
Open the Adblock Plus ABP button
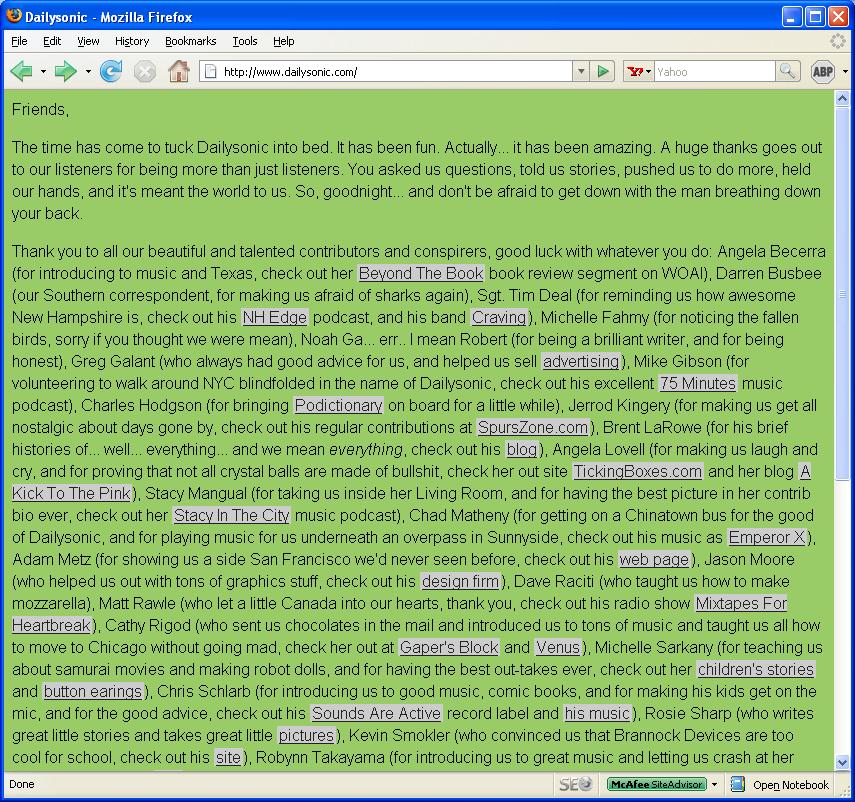tap(823, 71)
